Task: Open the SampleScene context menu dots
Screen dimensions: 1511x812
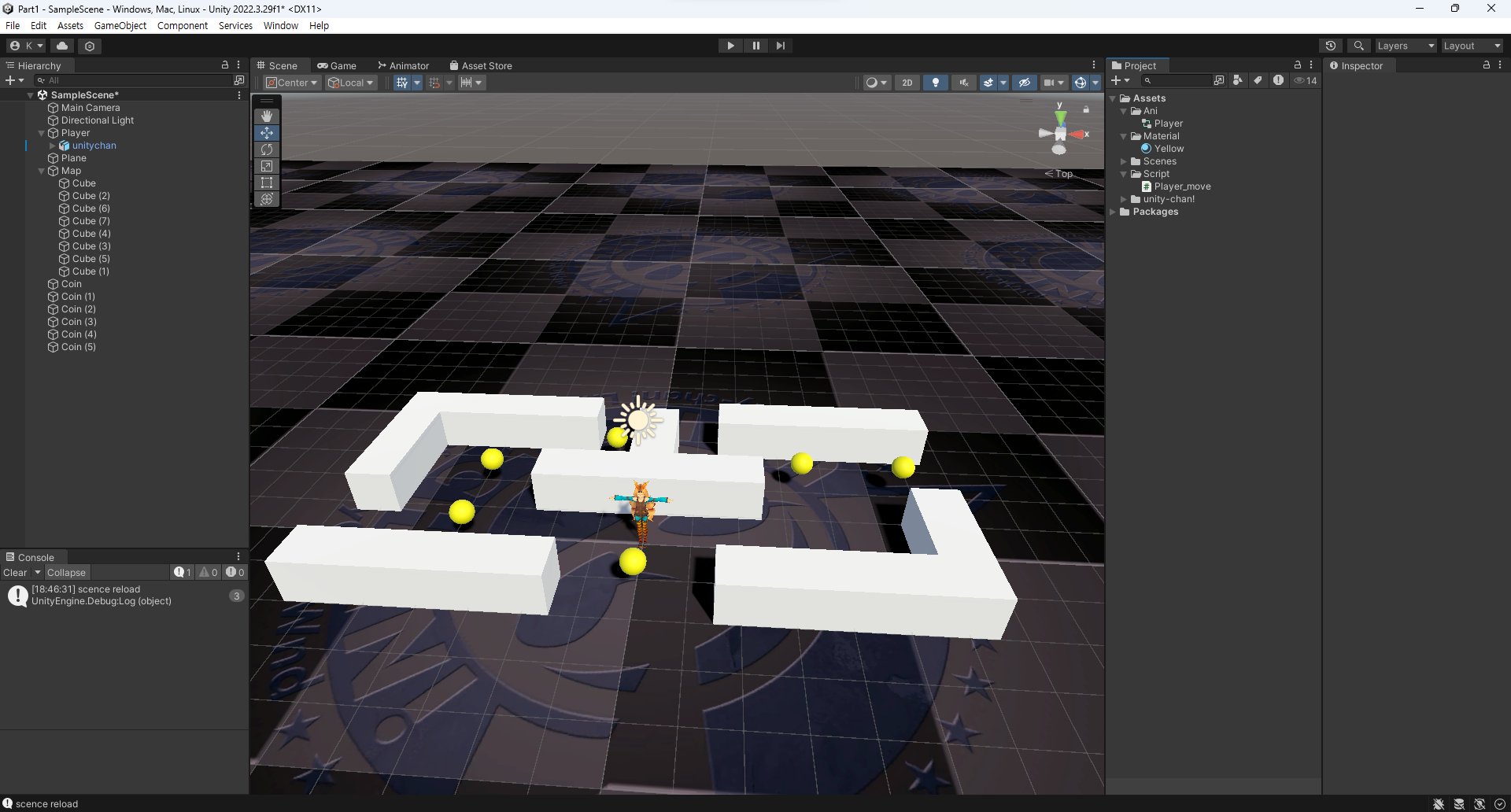Action: click(x=239, y=95)
